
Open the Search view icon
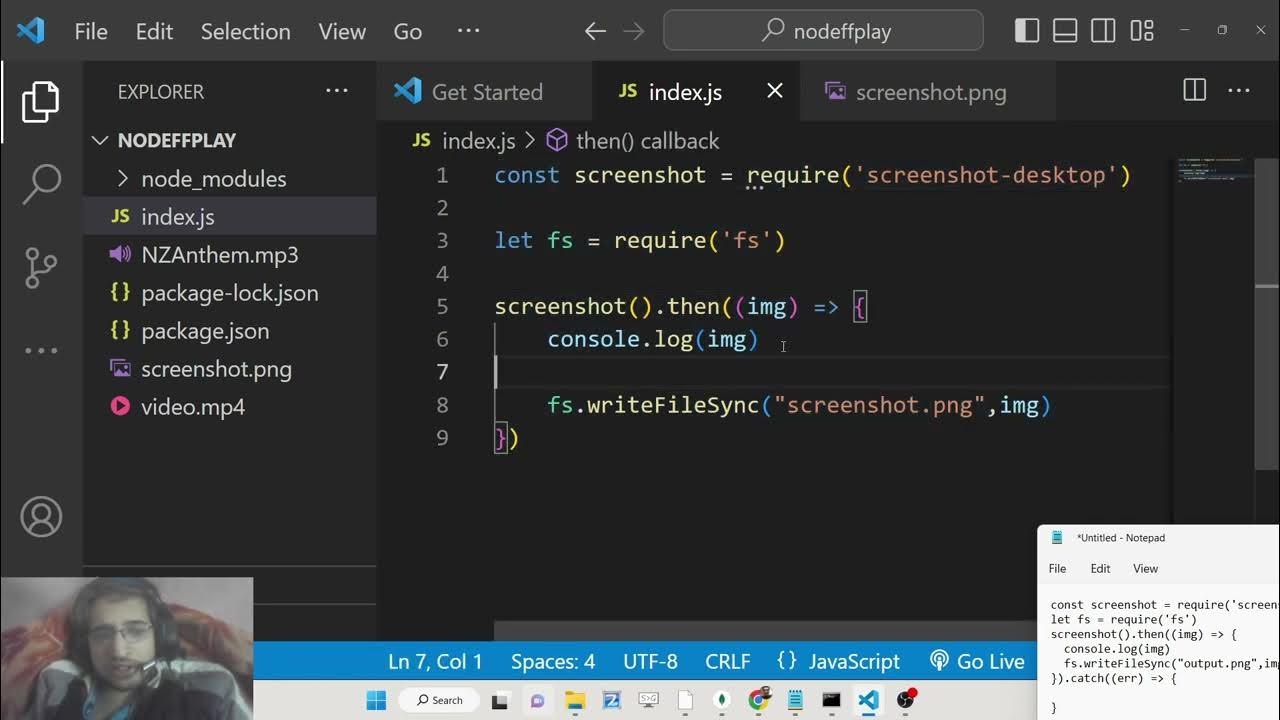41,184
